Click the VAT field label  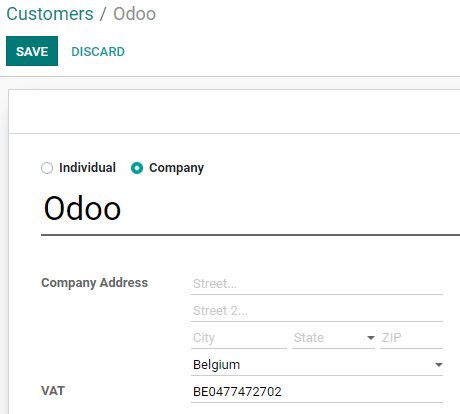pyautogui.click(x=53, y=391)
